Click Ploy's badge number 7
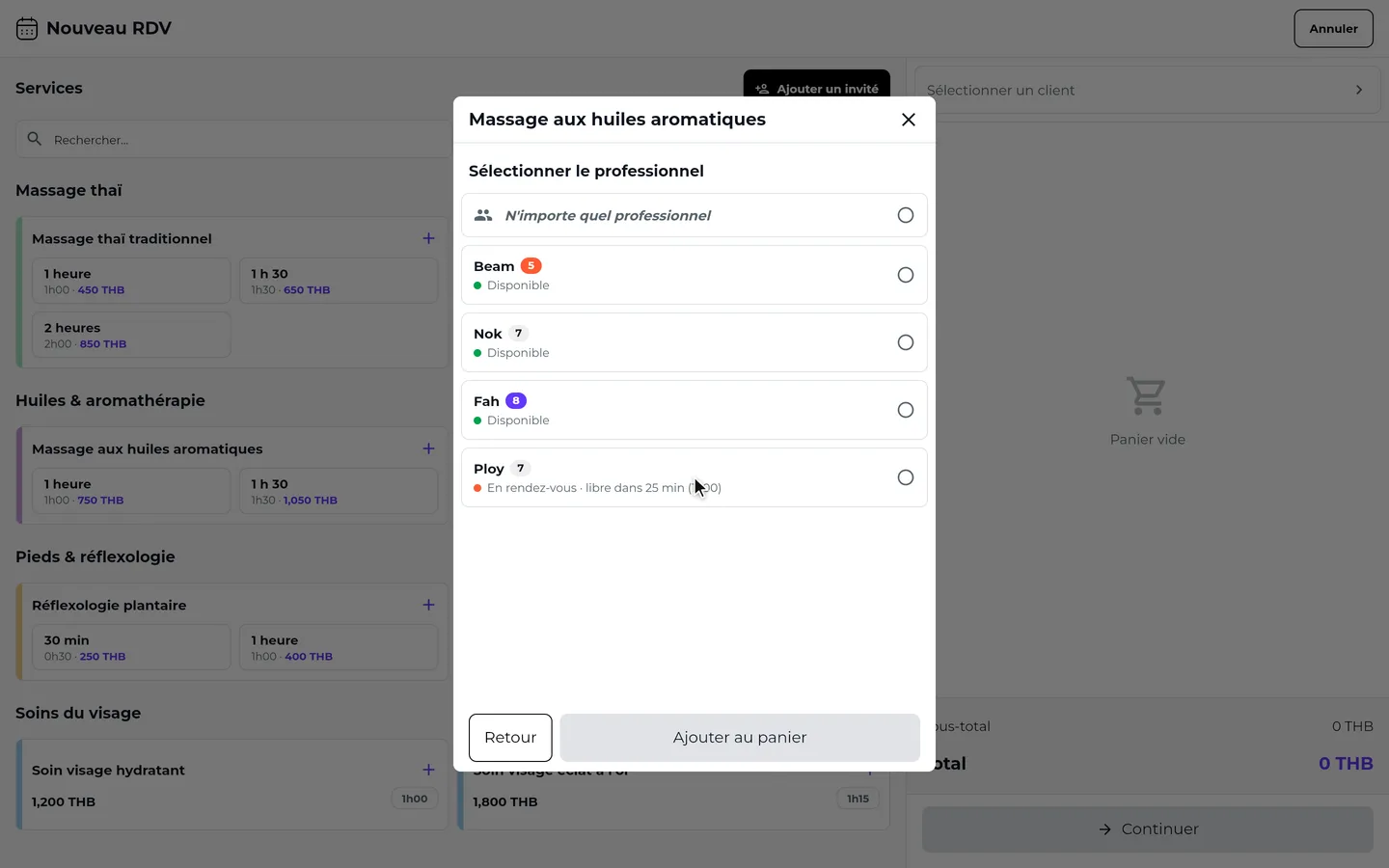This screenshot has width=1389, height=868. point(520,468)
